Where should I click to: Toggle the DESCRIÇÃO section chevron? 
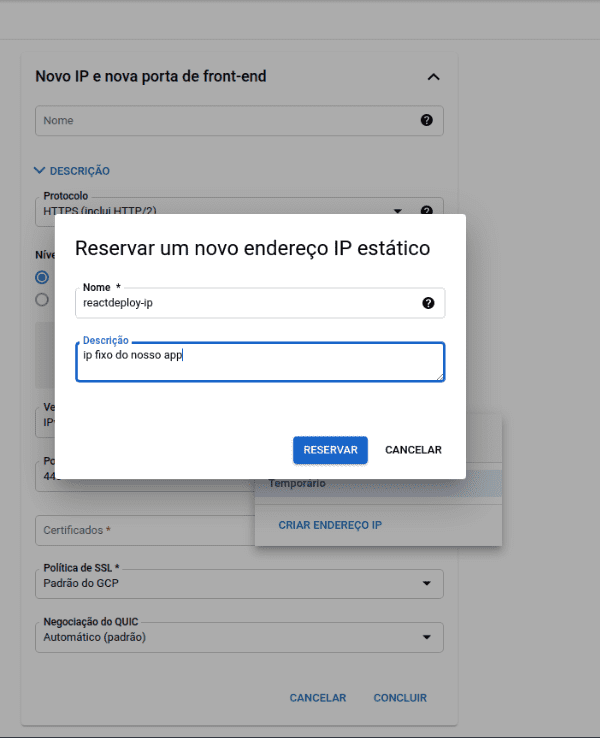(39, 171)
